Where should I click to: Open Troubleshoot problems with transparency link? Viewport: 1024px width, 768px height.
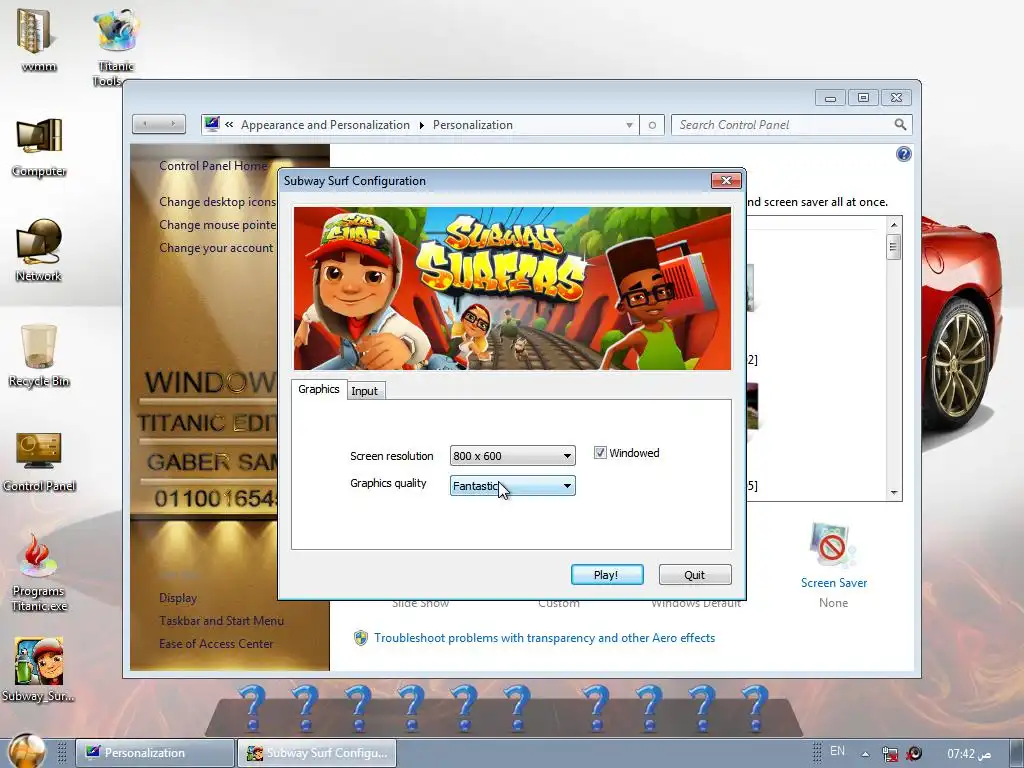point(544,638)
